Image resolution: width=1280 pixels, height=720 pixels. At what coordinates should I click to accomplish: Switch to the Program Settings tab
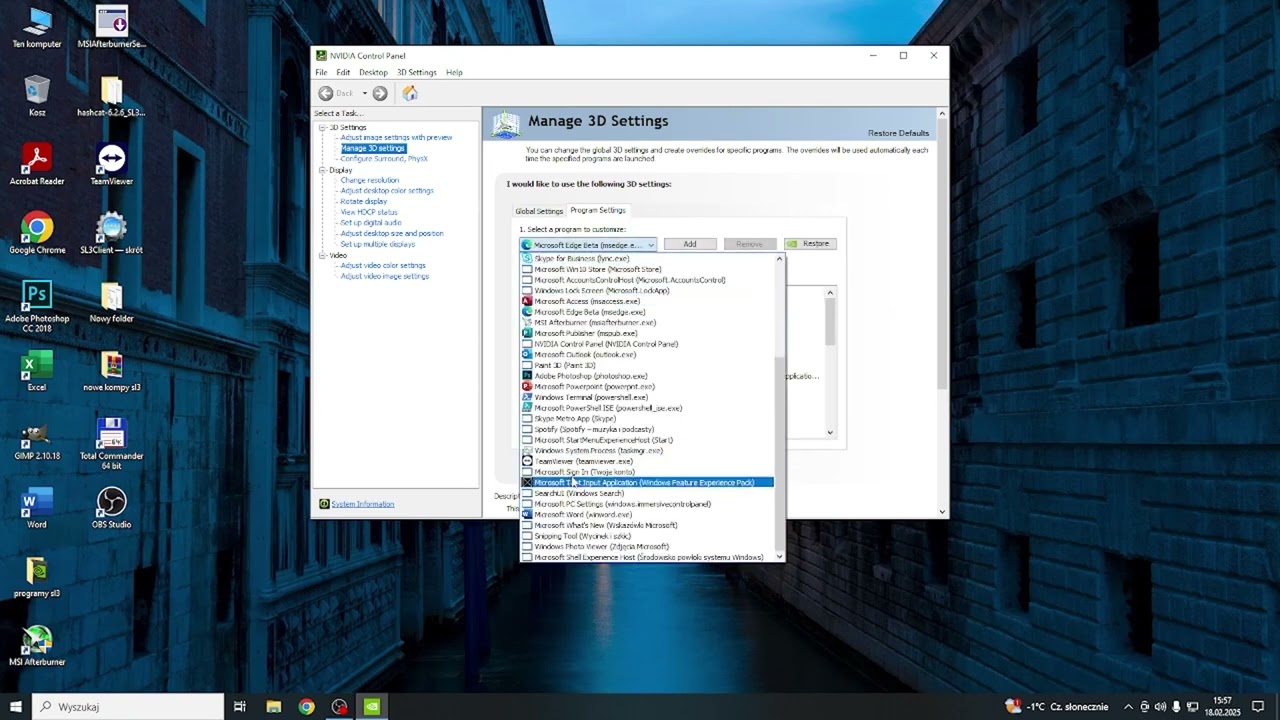point(598,210)
